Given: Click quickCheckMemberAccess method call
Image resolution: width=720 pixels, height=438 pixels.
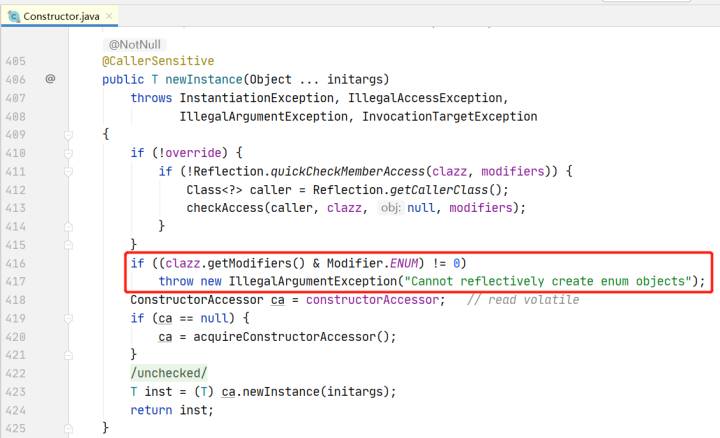Looking at the screenshot, I should pos(348,171).
